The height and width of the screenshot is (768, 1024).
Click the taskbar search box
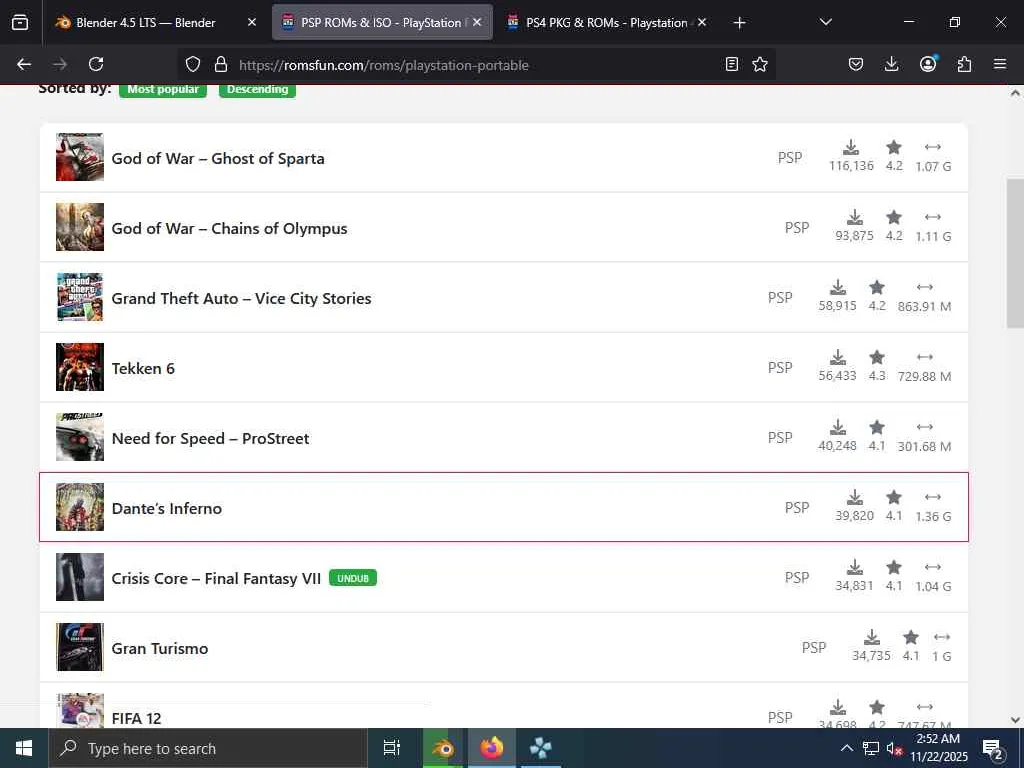click(208, 748)
